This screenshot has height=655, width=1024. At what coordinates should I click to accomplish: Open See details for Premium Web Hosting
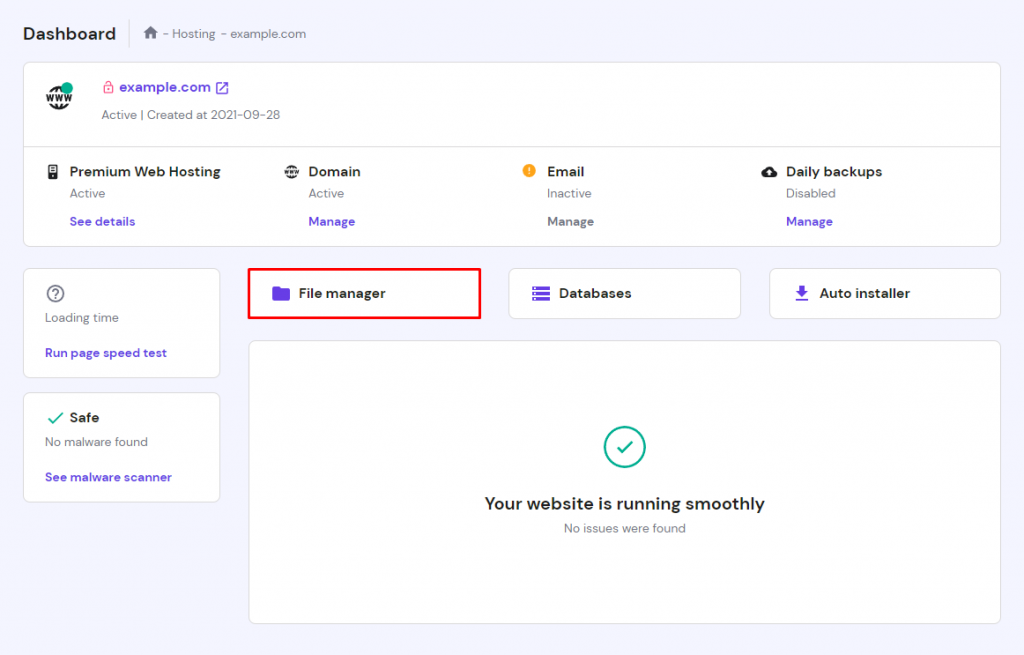[102, 221]
